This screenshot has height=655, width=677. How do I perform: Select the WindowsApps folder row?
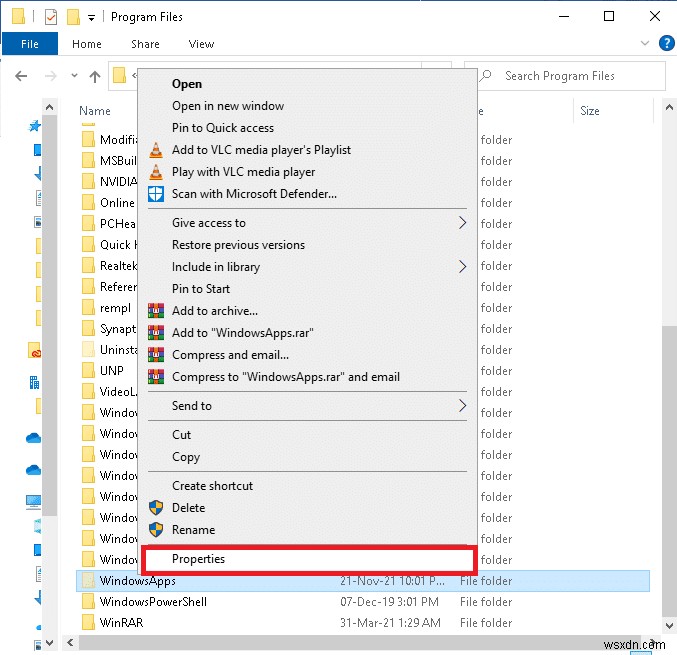[x=363, y=581]
